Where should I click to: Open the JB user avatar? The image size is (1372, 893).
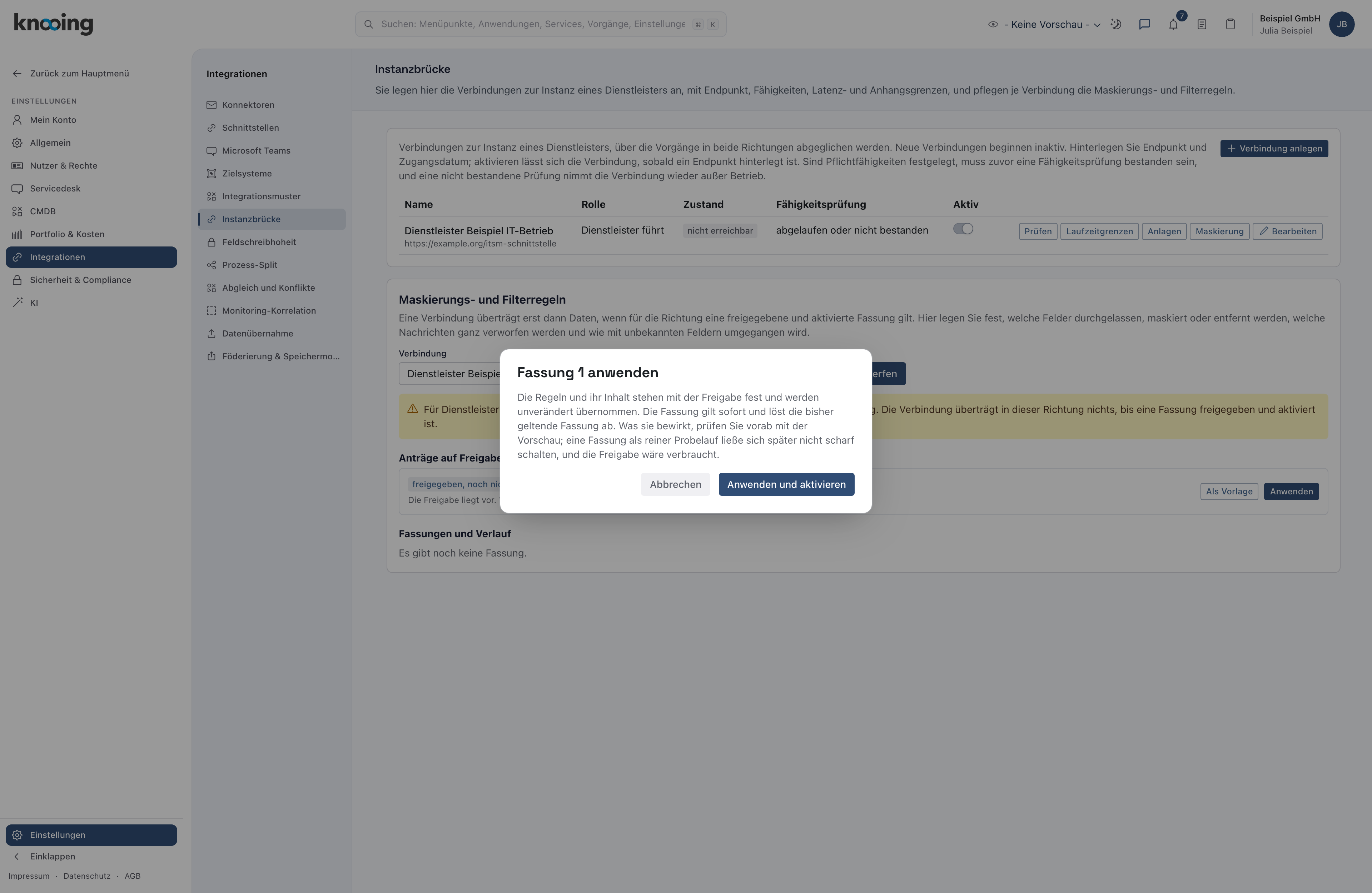[x=1341, y=24]
